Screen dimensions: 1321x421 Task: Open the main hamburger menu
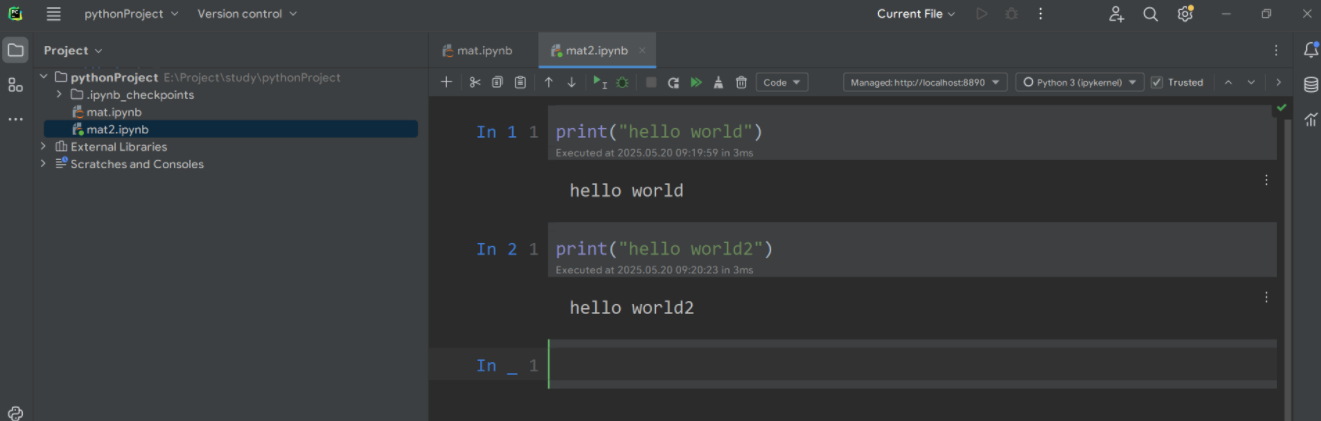53,14
